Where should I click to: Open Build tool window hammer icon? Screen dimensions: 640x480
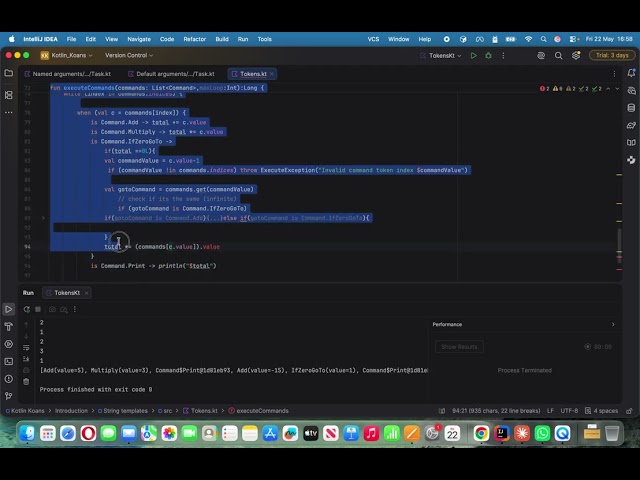point(9,327)
